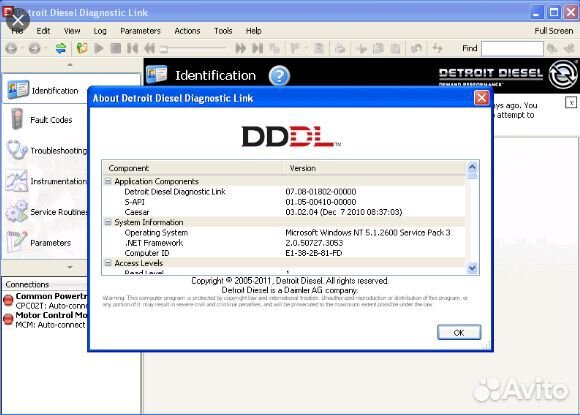Click the Fast-forward log button
The width and height of the screenshot is (580, 415).
coord(240,48)
